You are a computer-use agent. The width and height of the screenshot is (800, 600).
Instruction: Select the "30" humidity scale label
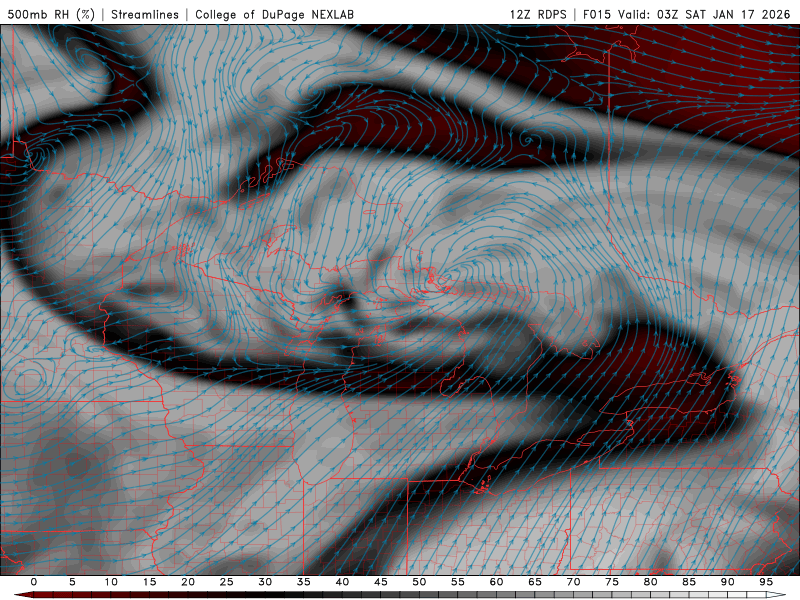click(x=265, y=582)
